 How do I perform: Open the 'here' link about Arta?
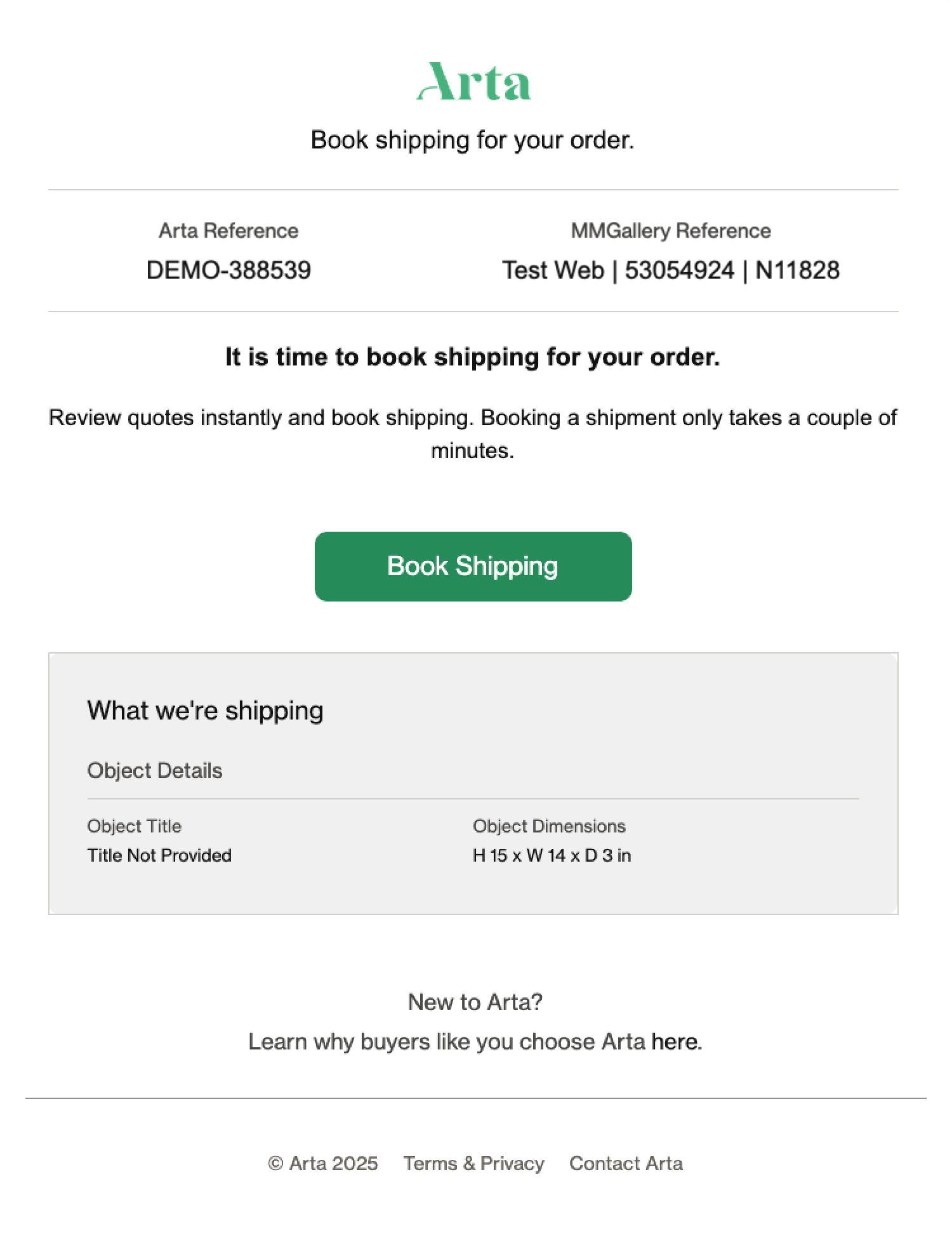pos(675,1042)
